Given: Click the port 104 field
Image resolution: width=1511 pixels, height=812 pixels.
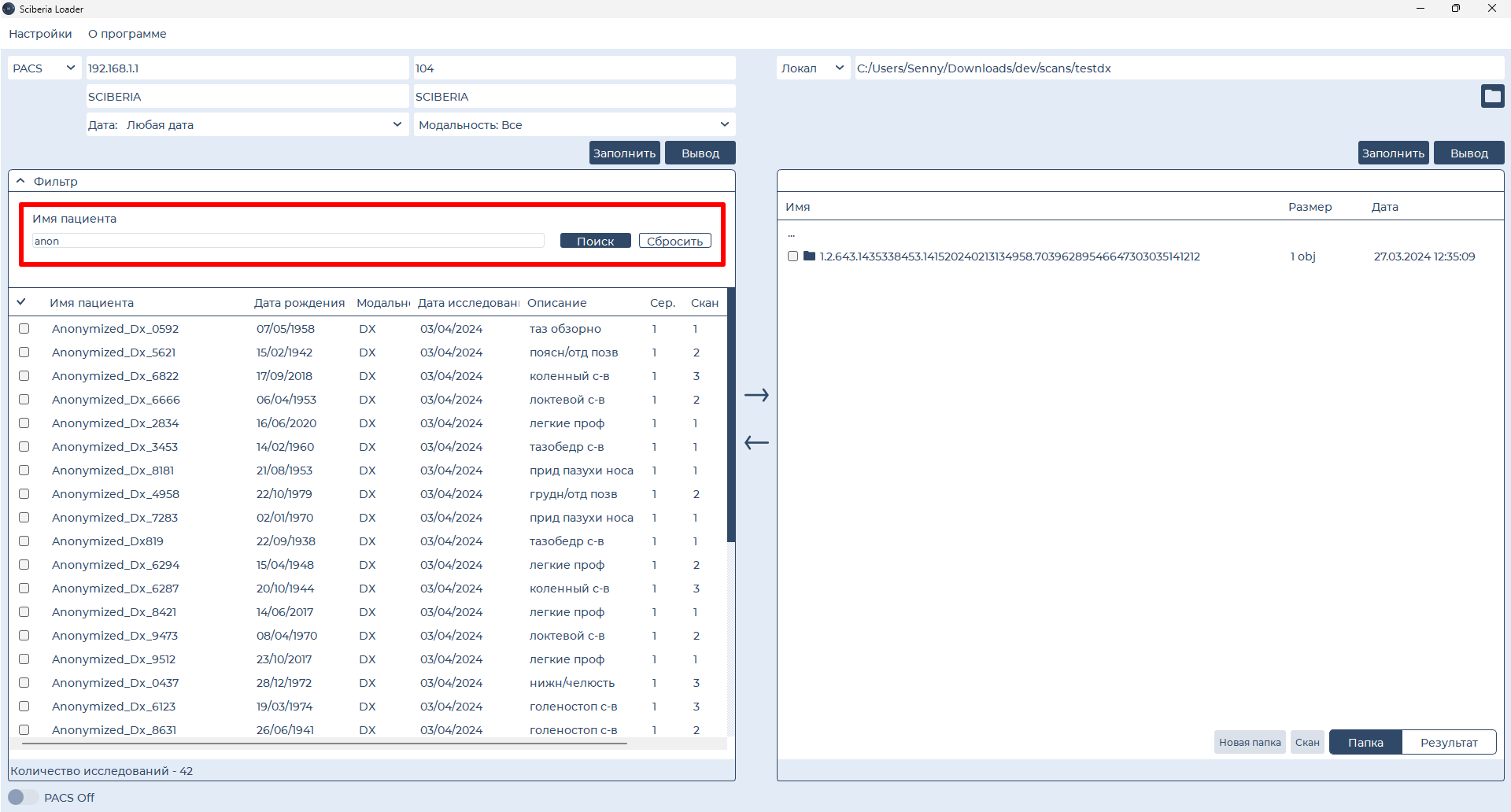Looking at the screenshot, I should (574, 68).
